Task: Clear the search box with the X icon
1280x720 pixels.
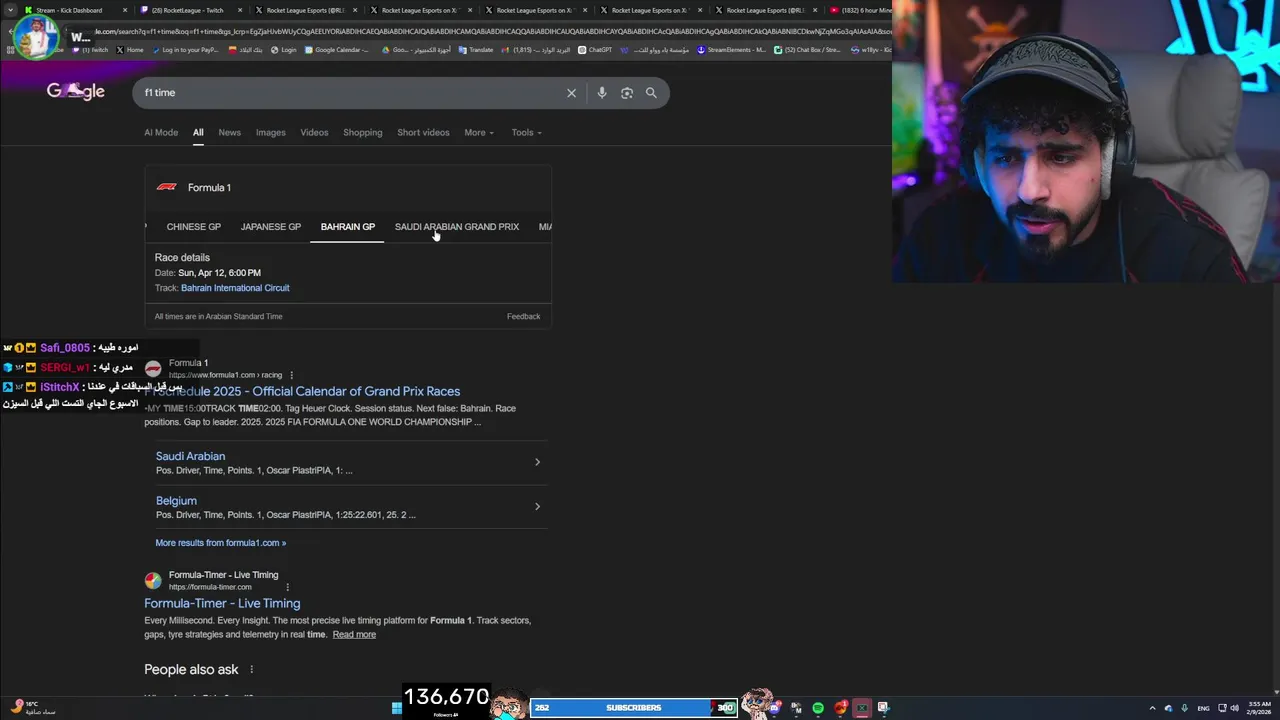Action: (x=571, y=93)
